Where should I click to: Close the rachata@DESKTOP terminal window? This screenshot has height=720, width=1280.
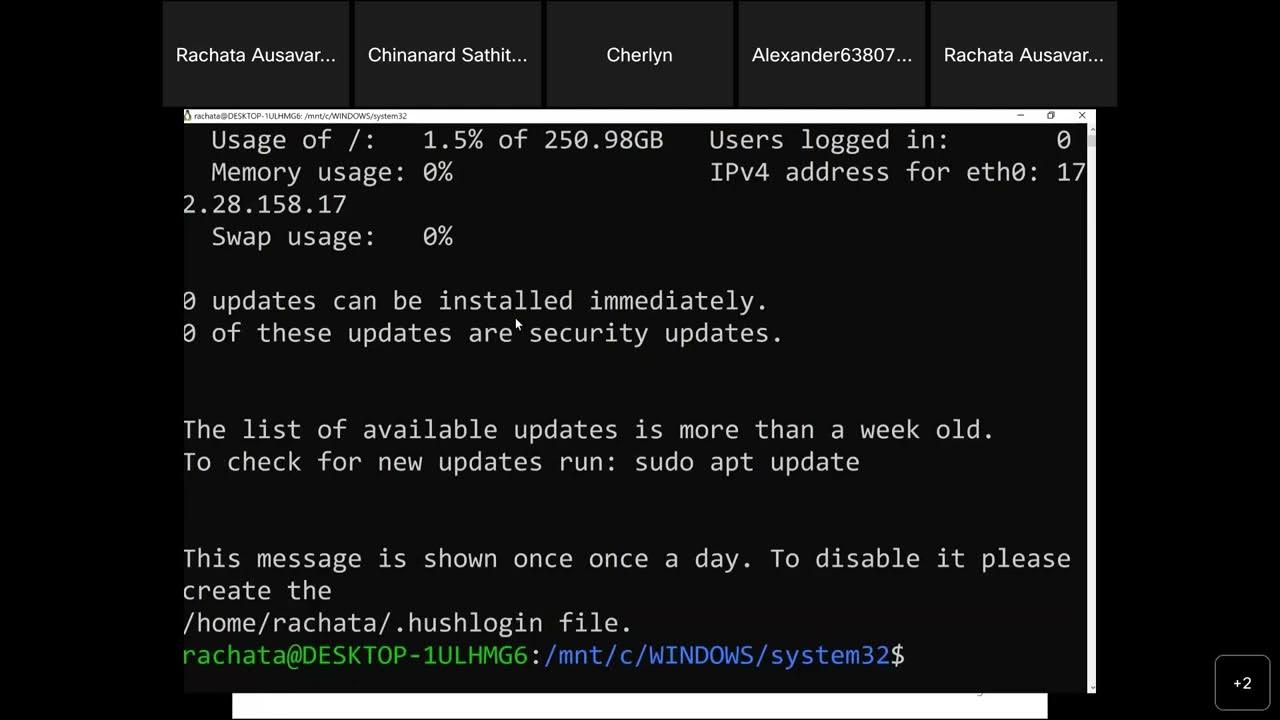click(x=1081, y=116)
